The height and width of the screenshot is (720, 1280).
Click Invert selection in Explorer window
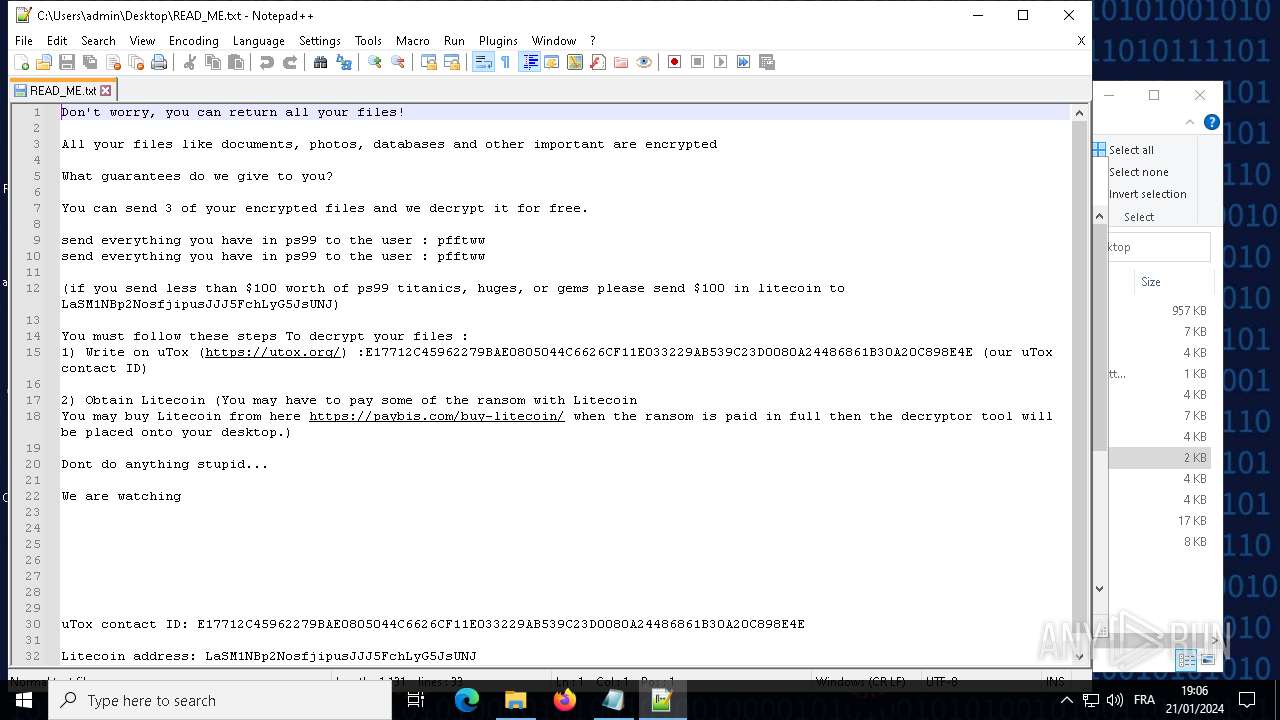[x=1147, y=194]
